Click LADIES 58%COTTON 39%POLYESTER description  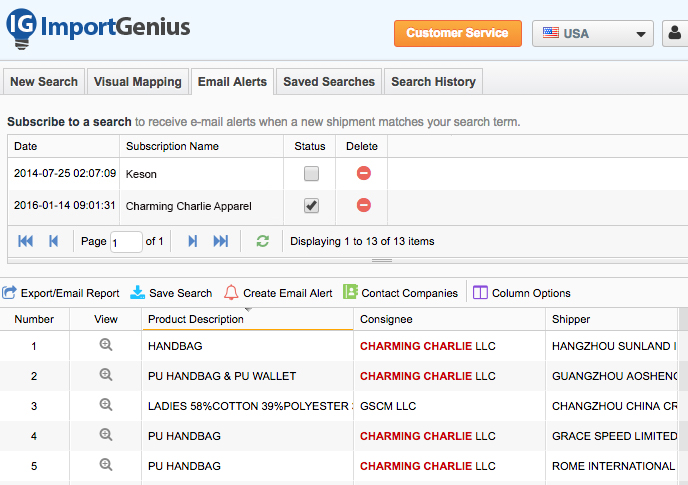[248, 406]
